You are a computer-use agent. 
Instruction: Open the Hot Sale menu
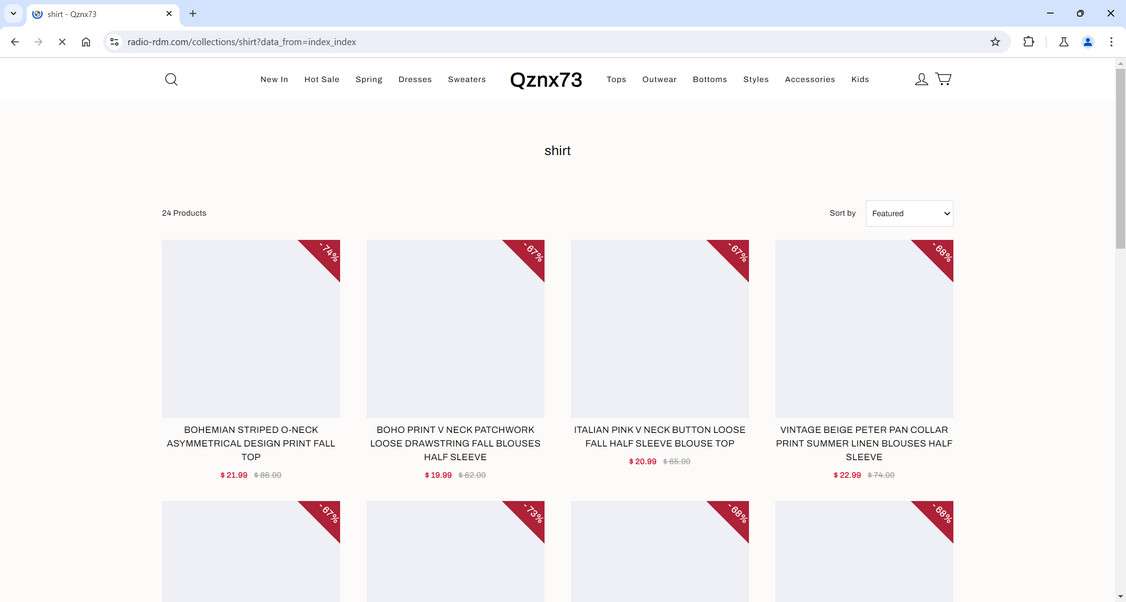point(322,80)
